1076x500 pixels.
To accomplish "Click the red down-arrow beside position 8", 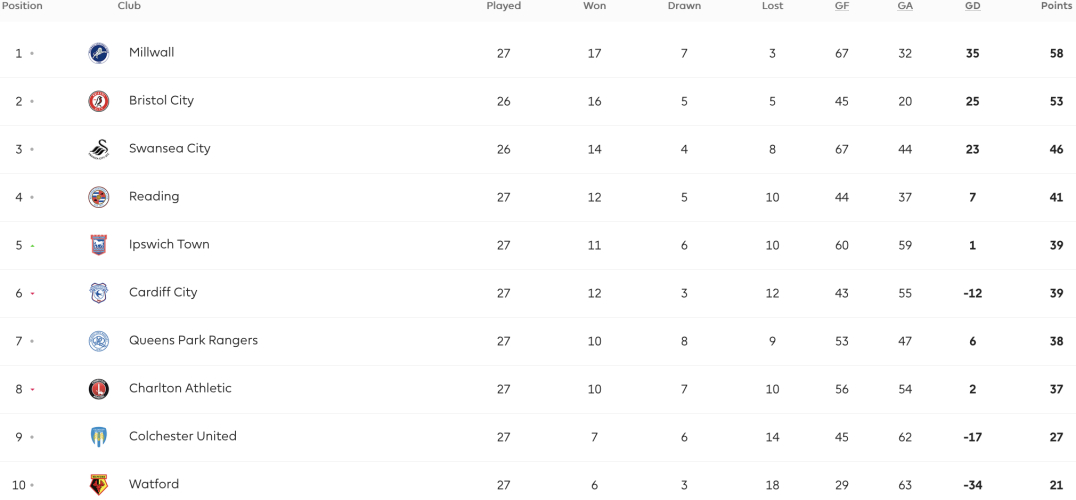I will pos(32,390).
